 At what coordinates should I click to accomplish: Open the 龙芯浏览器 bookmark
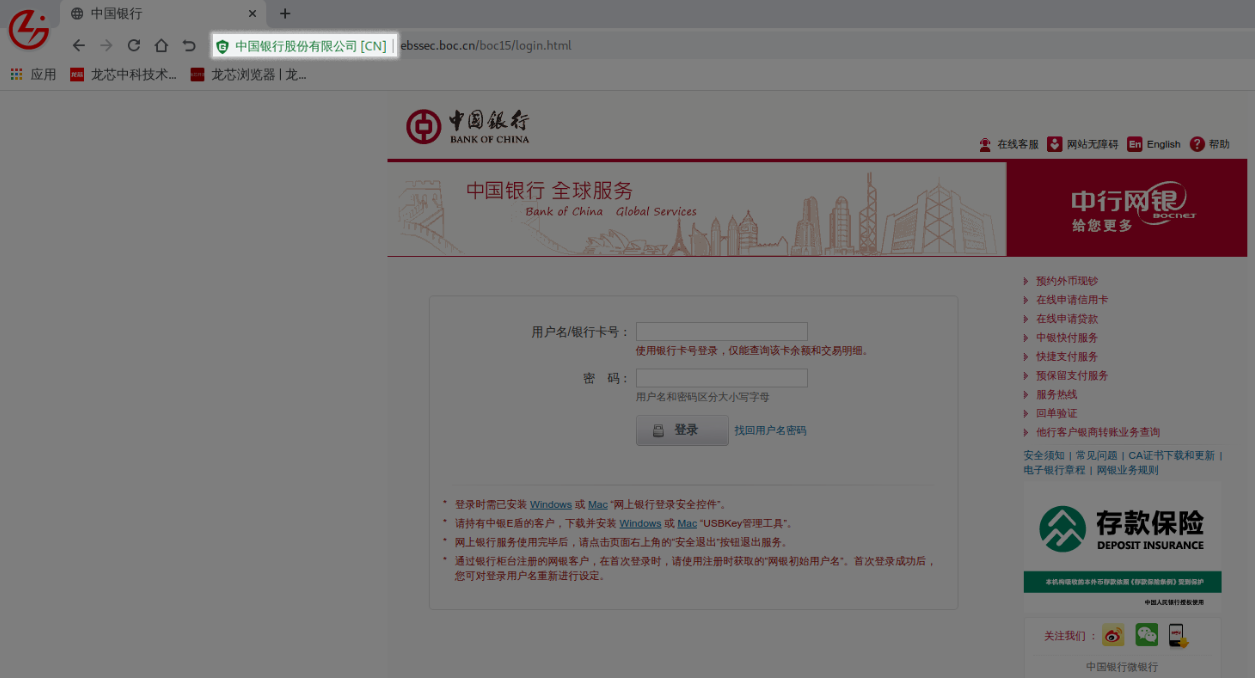[x=248, y=74]
